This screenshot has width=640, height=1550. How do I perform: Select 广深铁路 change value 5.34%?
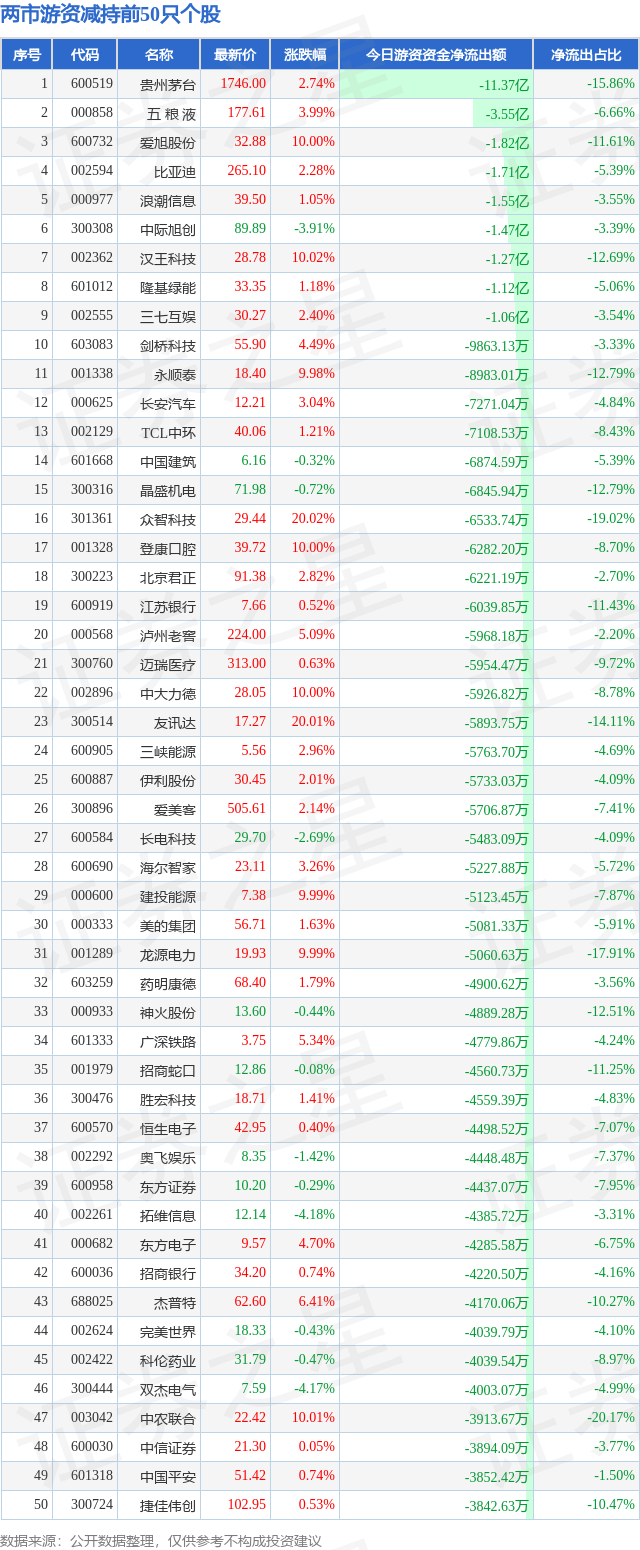(319, 1042)
